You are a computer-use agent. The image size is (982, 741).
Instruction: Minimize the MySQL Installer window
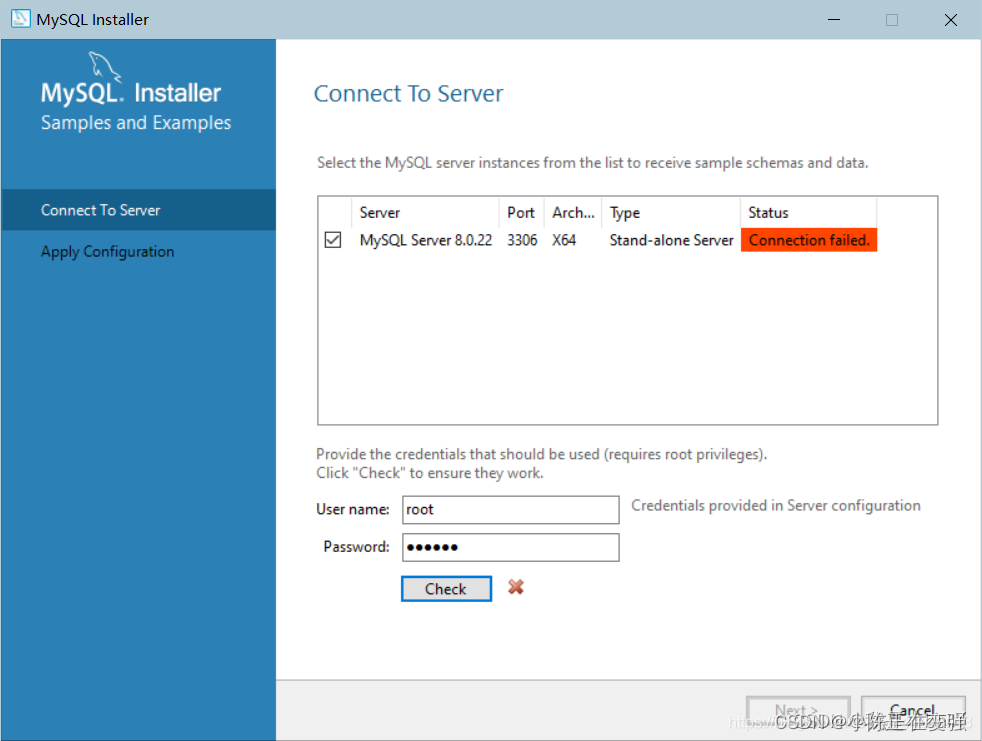click(834, 19)
